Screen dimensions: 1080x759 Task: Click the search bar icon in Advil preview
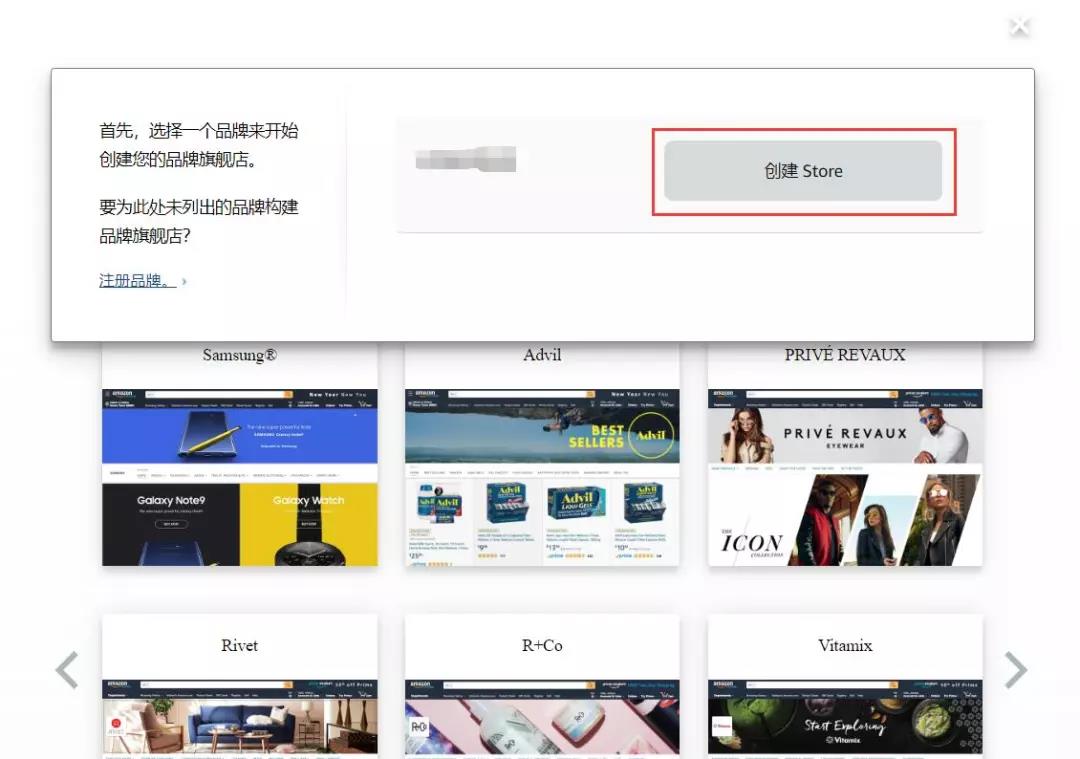(x=590, y=393)
